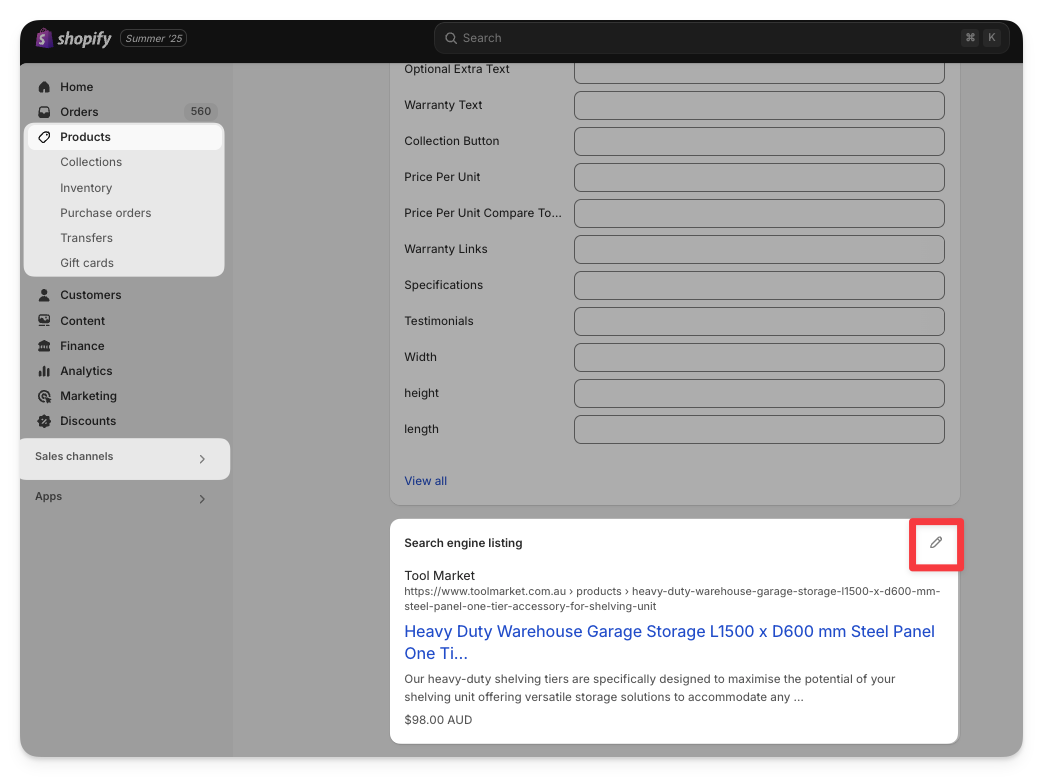Screen dimensions: 1043x777
Task: Open Orders via its inbox icon
Action: coord(44,112)
